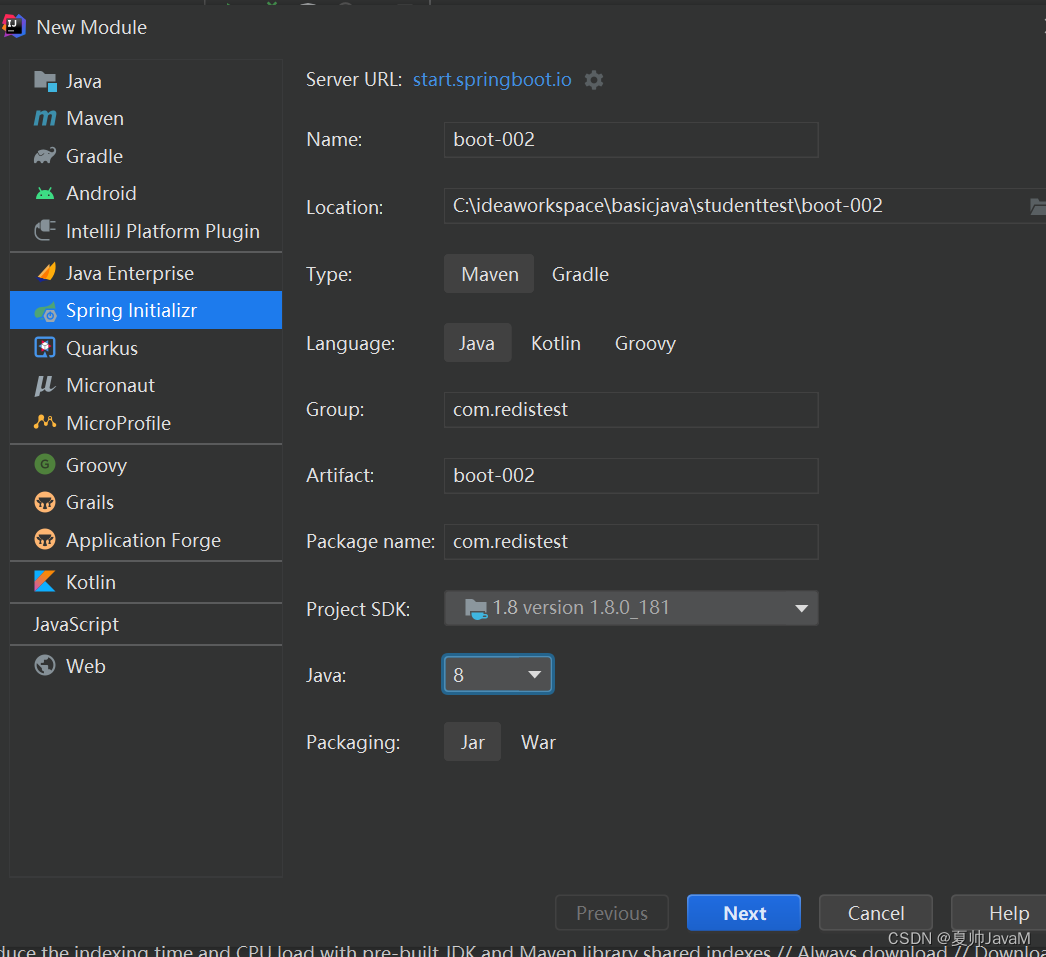
Task: Choose War packaging
Action: tap(538, 742)
